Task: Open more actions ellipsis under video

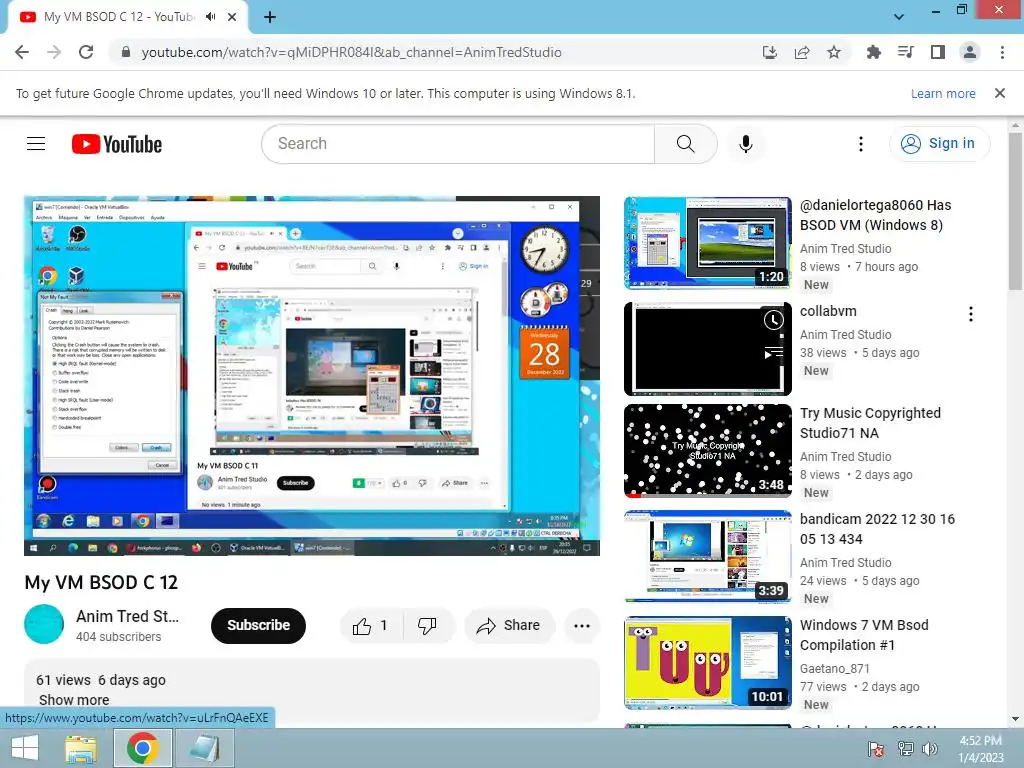Action: point(582,626)
